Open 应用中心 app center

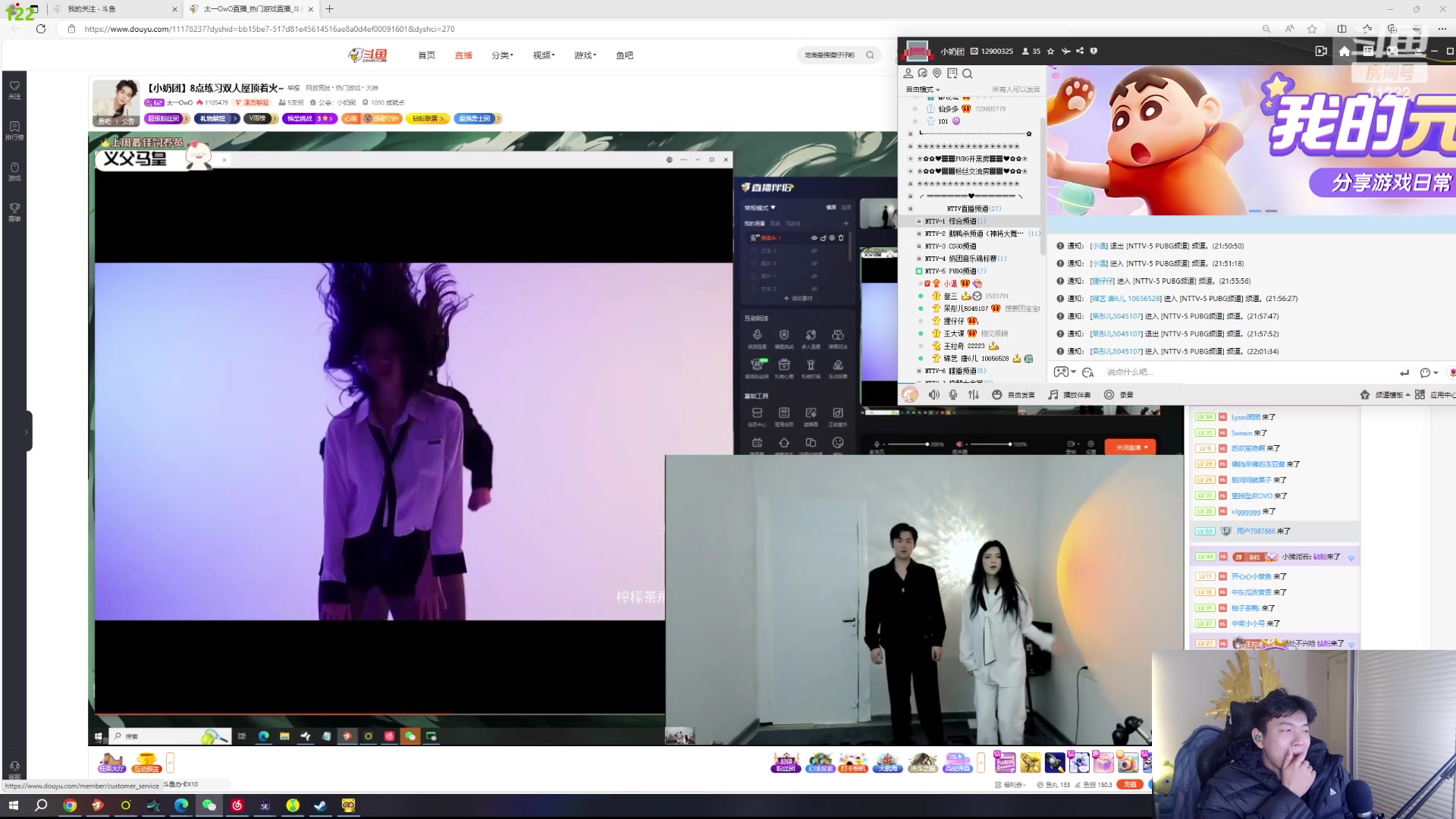coord(1435,394)
